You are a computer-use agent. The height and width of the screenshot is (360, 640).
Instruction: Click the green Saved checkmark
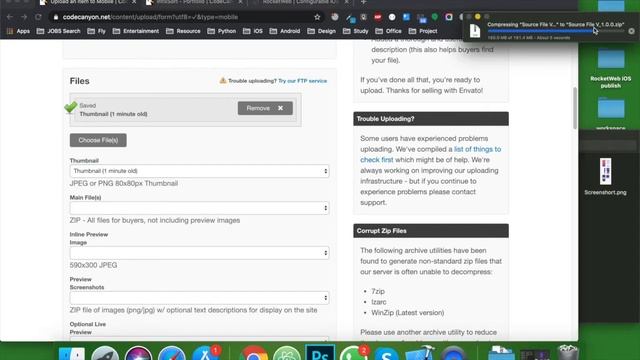71,107
